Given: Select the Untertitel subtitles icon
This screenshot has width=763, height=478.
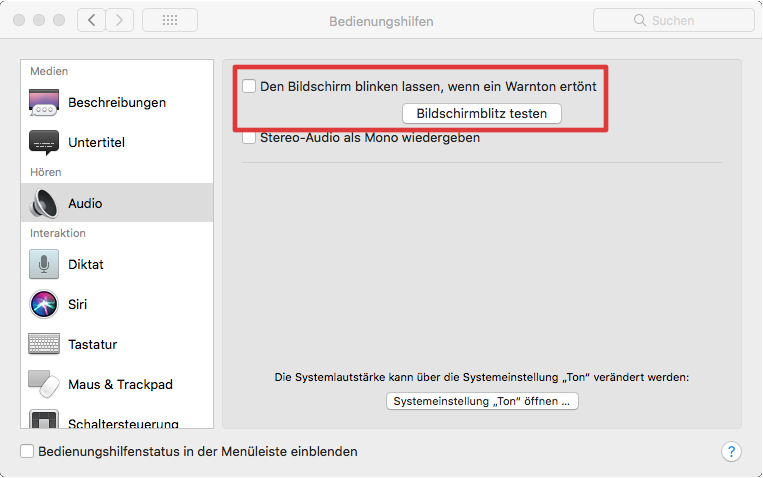Looking at the screenshot, I should pyautogui.click(x=44, y=142).
